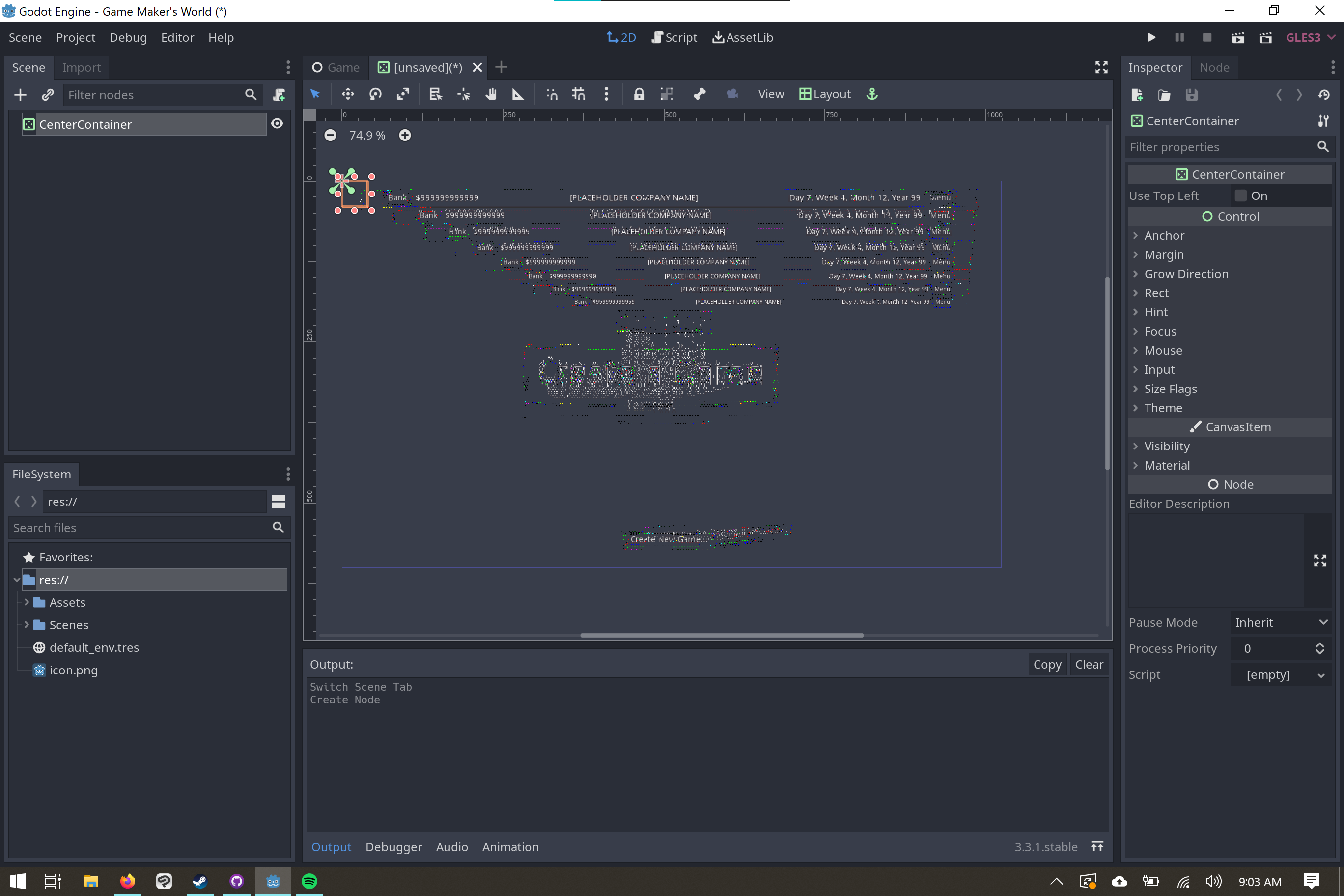1344x896 pixels.
Task: Open the Pause Mode dropdown
Action: [x=1281, y=622]
